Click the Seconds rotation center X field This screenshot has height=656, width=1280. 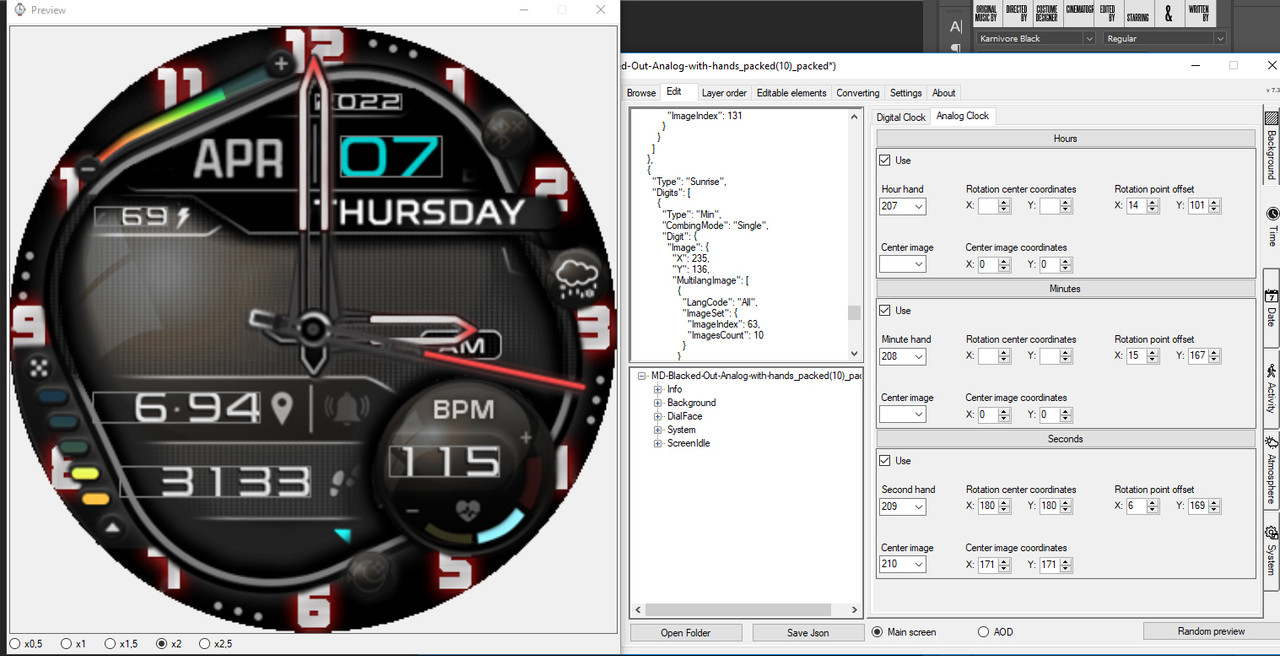(996, 507)
